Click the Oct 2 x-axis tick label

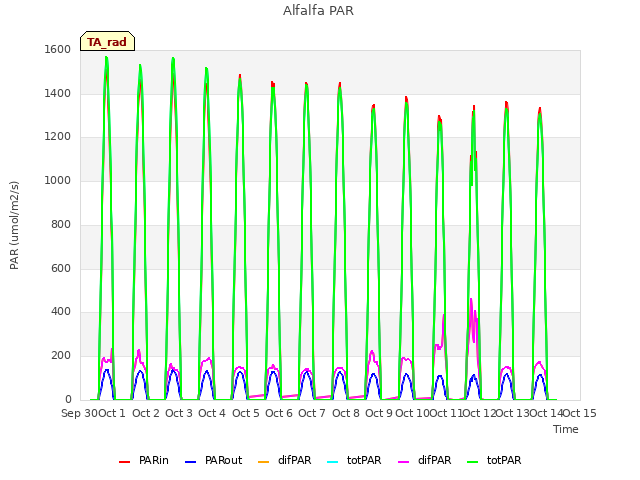tap(146, 413)
